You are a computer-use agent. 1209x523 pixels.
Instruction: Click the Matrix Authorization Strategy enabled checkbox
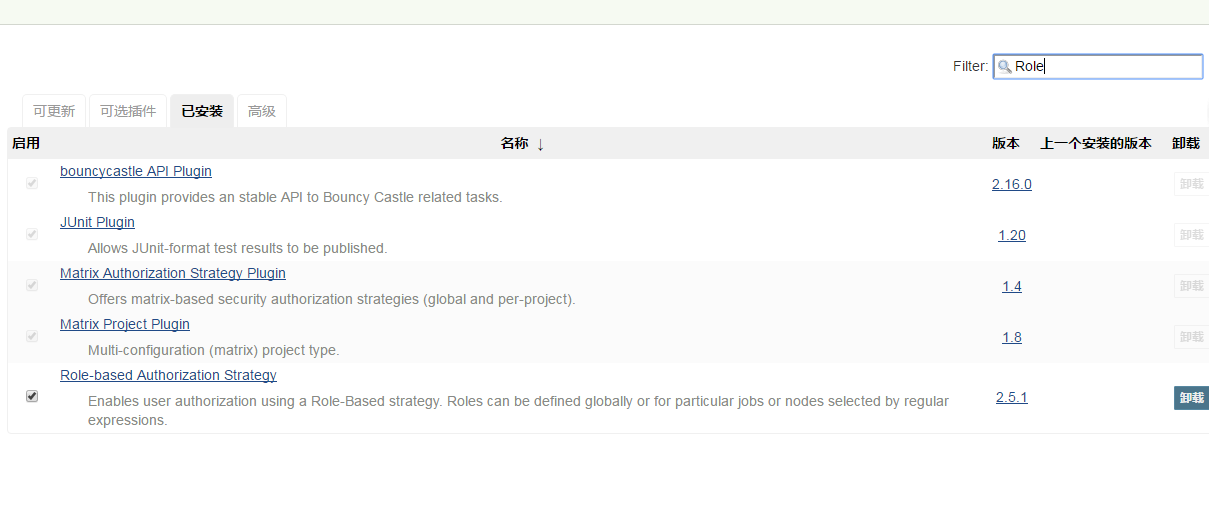pos(32,285)
